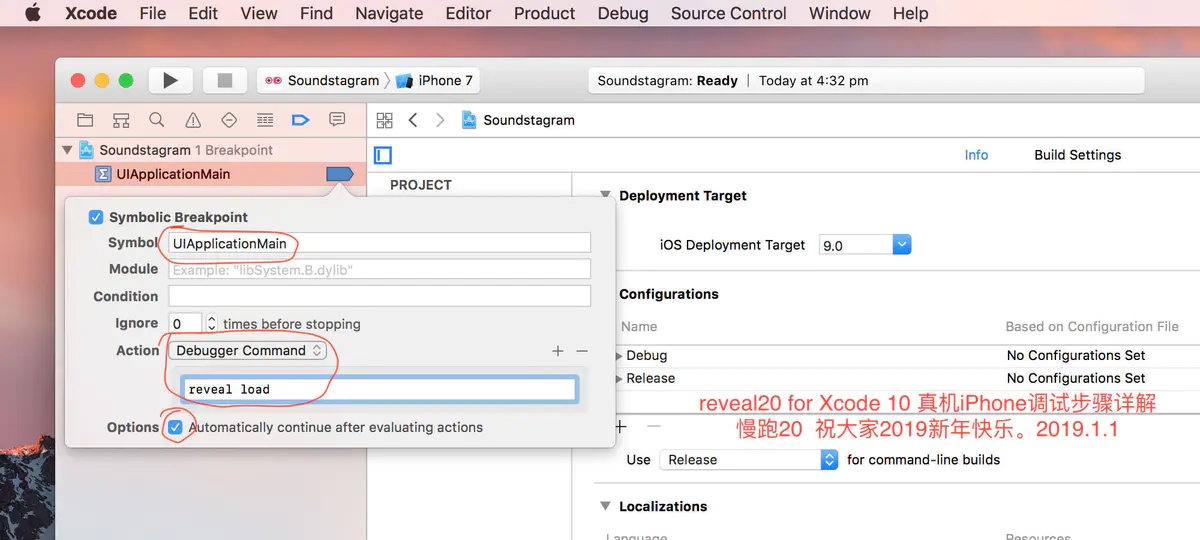
Task: Hide the project and targets list
Action: click(x=383, y=155)
